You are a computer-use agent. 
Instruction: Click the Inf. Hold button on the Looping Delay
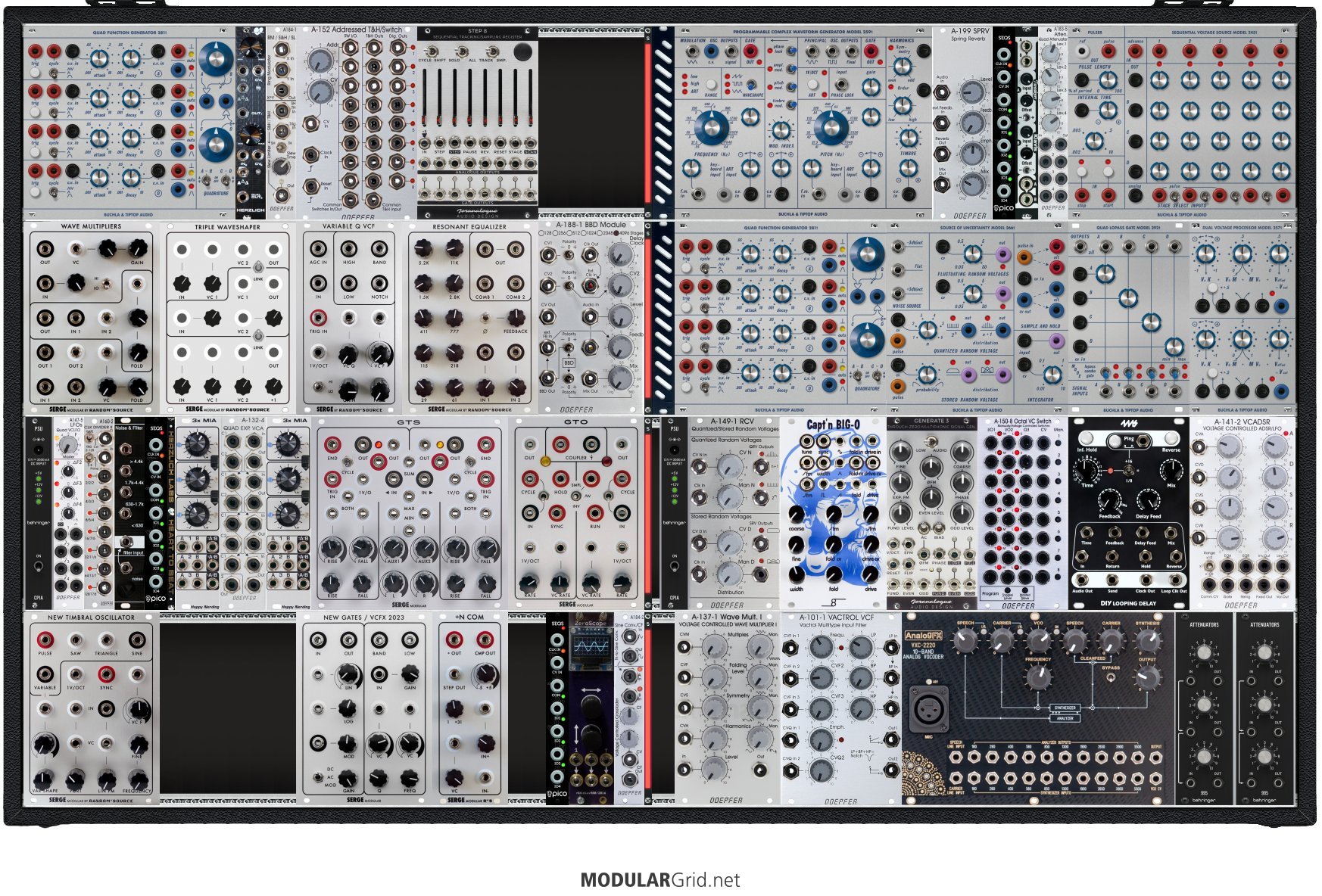click(x=1087, y=440)
